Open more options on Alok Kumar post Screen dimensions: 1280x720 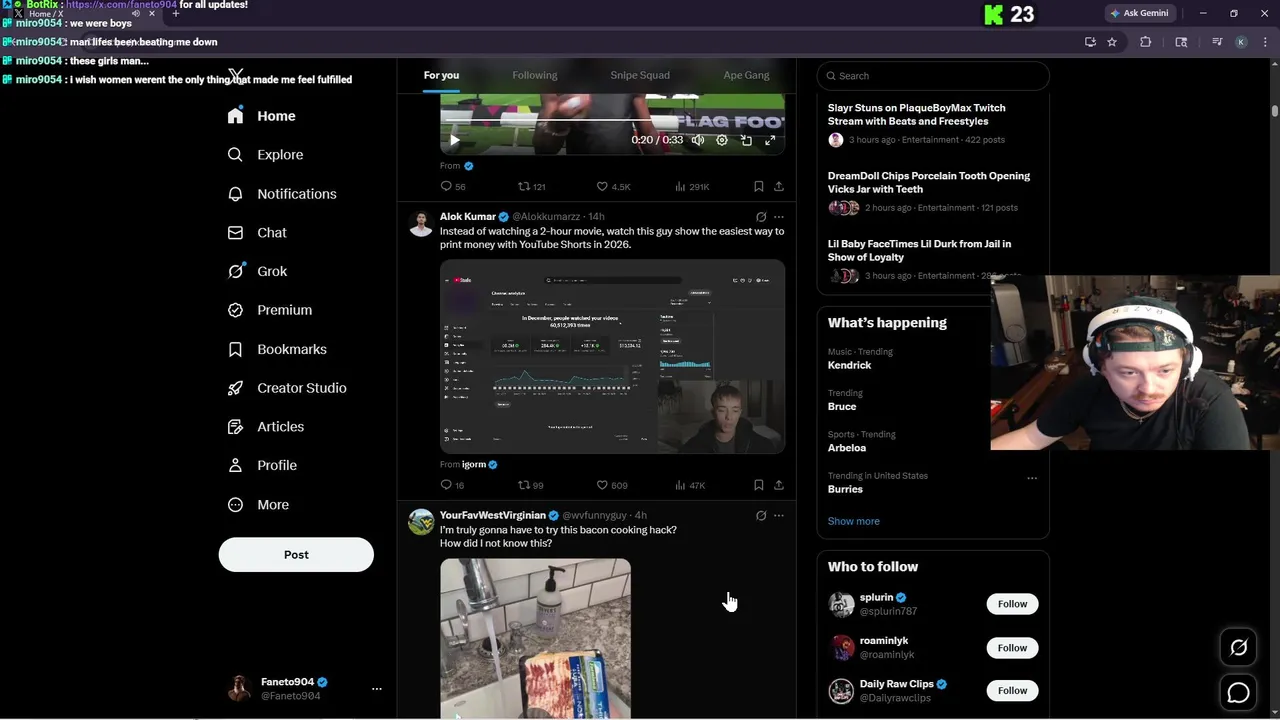779,217
